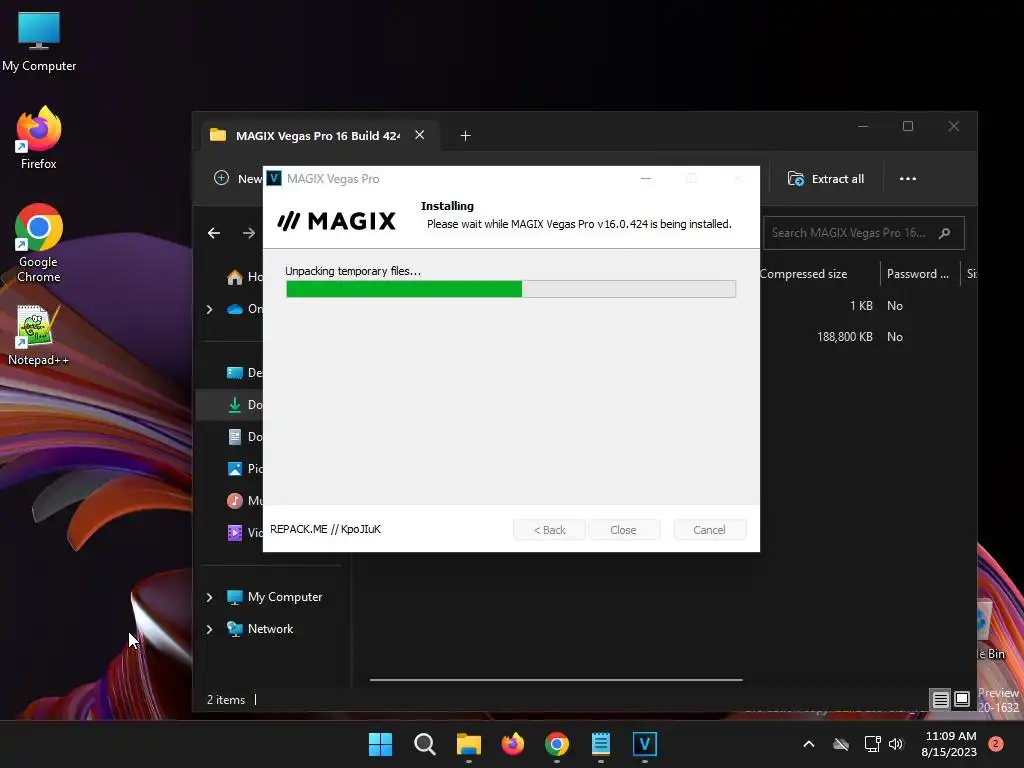Switch to Vegas installer taskbar icon
Image resolution: width=1024 pixels, height=768 pixels.
click(645, 744)
